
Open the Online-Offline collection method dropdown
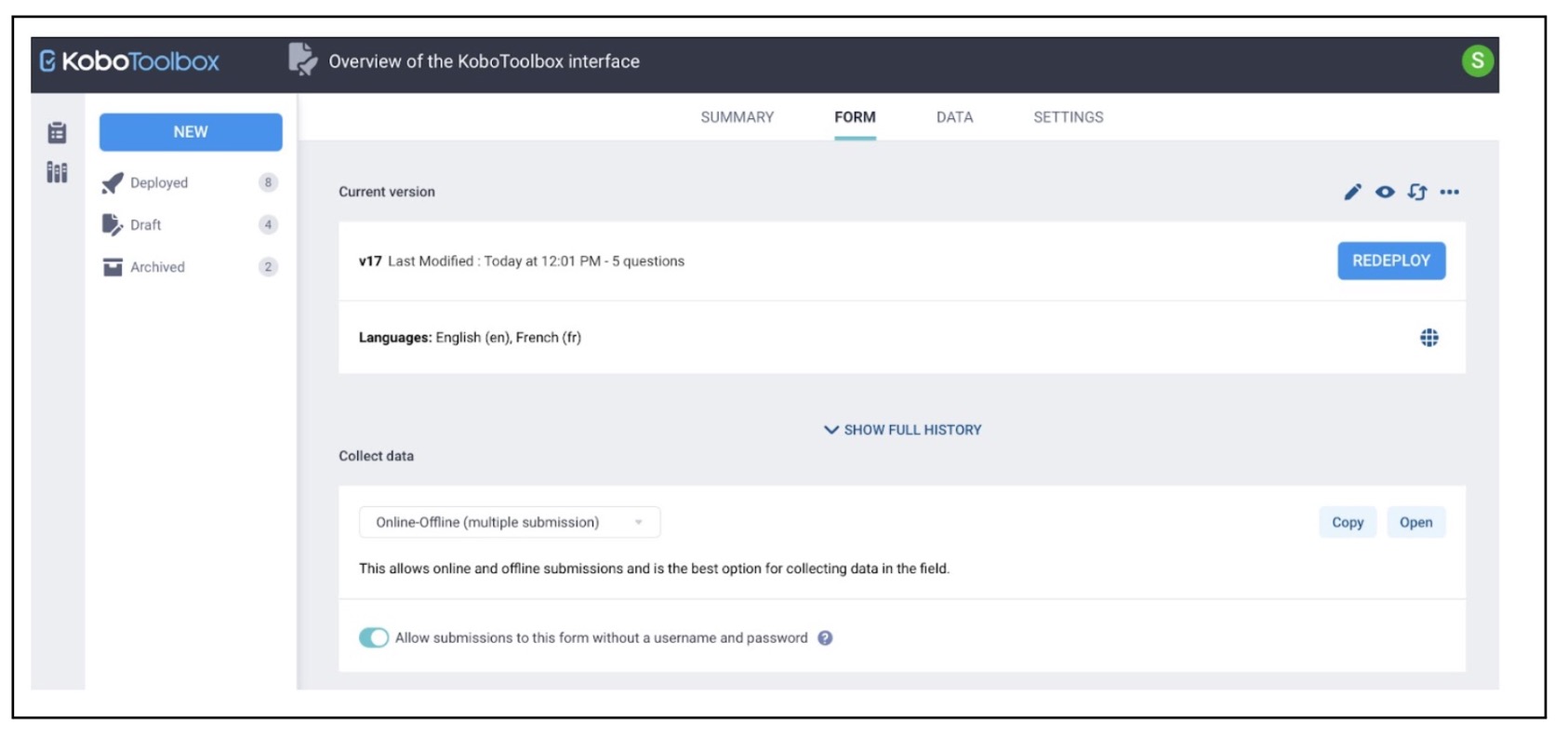[509, 522]
